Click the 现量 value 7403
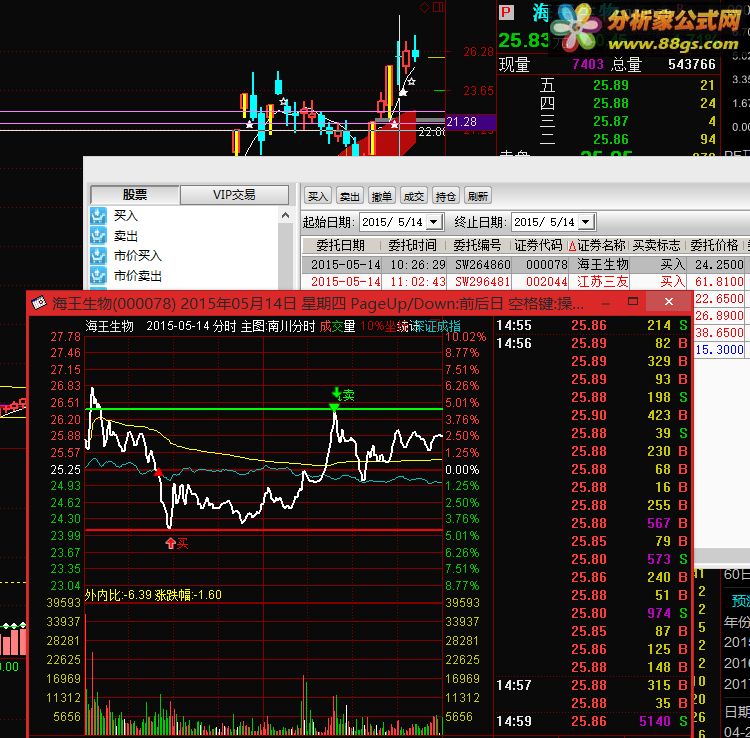Viewport: 750px width, 738px height. coord(588,64)
